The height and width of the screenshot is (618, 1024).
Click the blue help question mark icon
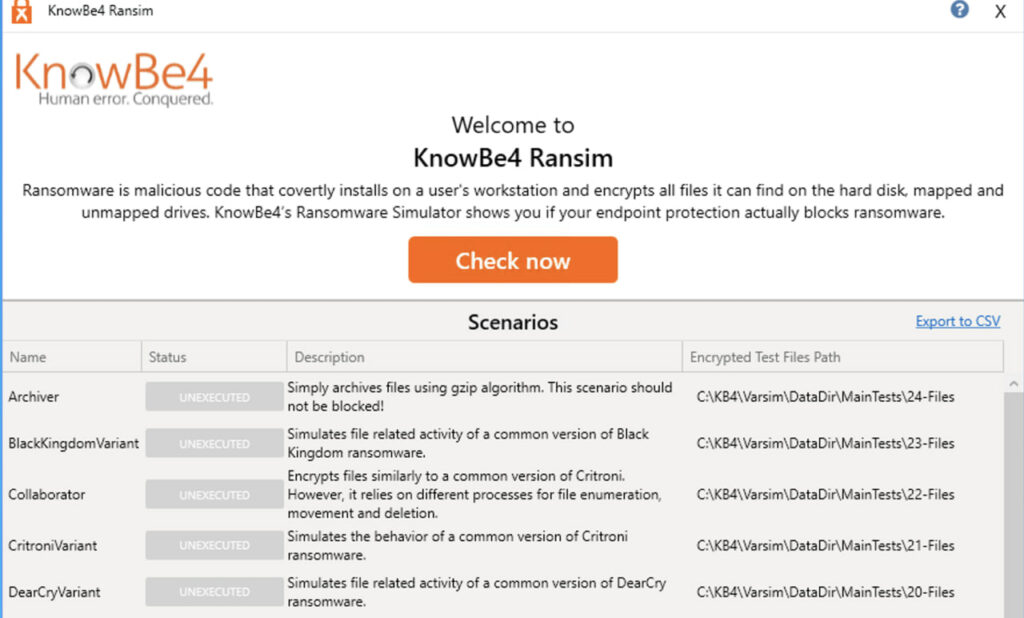pyautogui.click(x=959, y=10)
